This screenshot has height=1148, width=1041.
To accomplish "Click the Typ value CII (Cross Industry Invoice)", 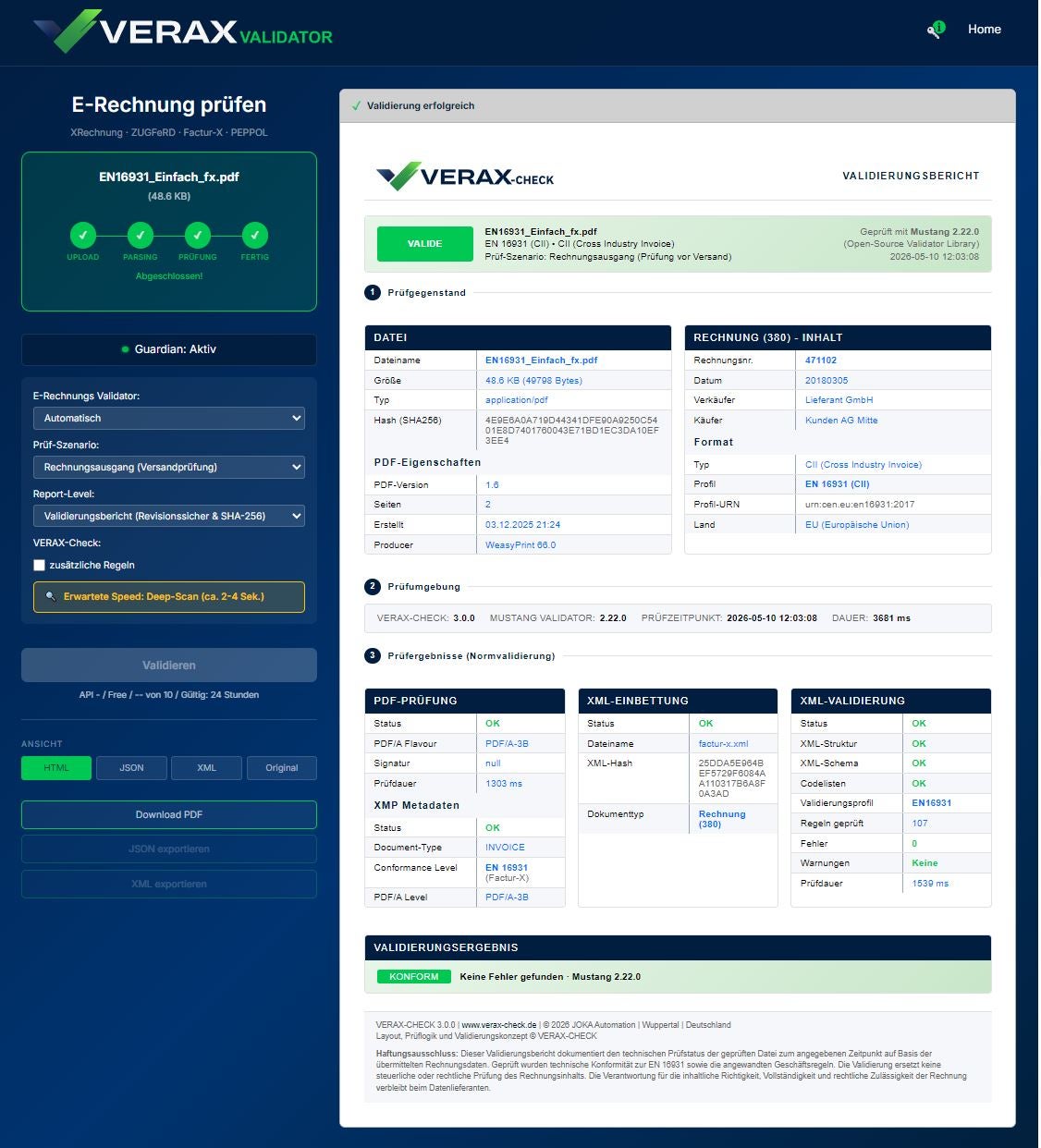I will [863, 465].
